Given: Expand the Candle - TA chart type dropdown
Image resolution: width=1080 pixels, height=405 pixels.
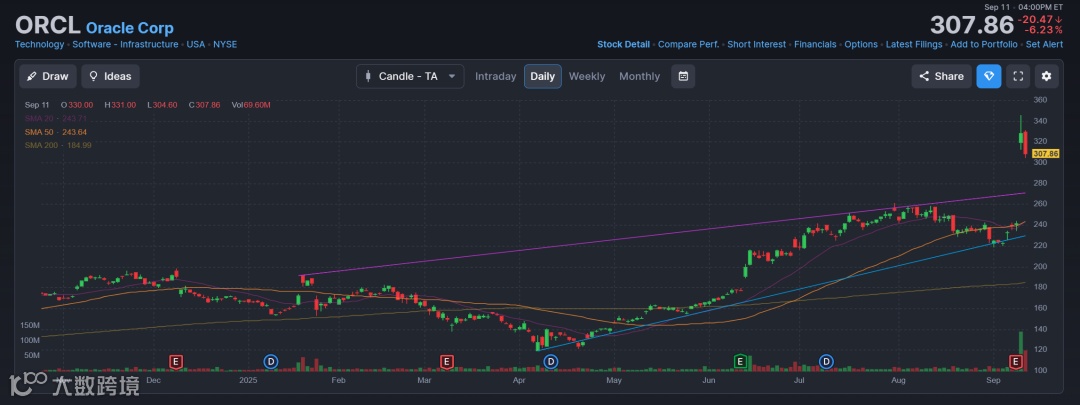Looking at the screenshot, I should pyautogui.click(x=410, y=76).
